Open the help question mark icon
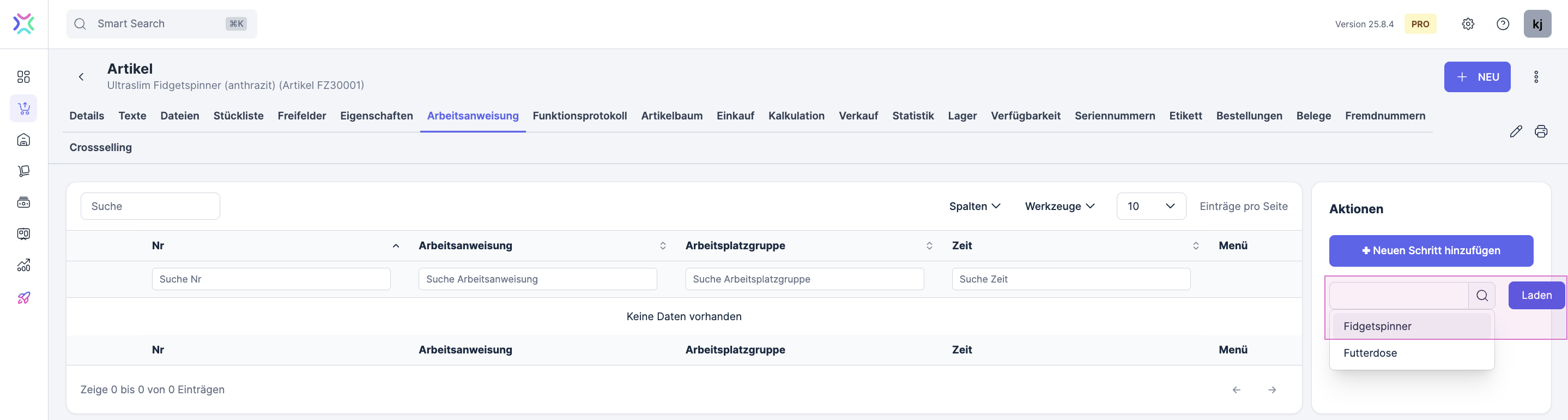 point(1502,24)
